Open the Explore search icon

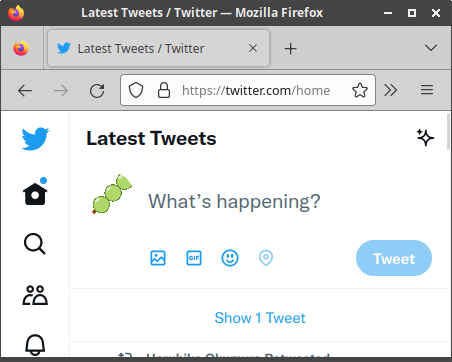[x=35, y=244]
